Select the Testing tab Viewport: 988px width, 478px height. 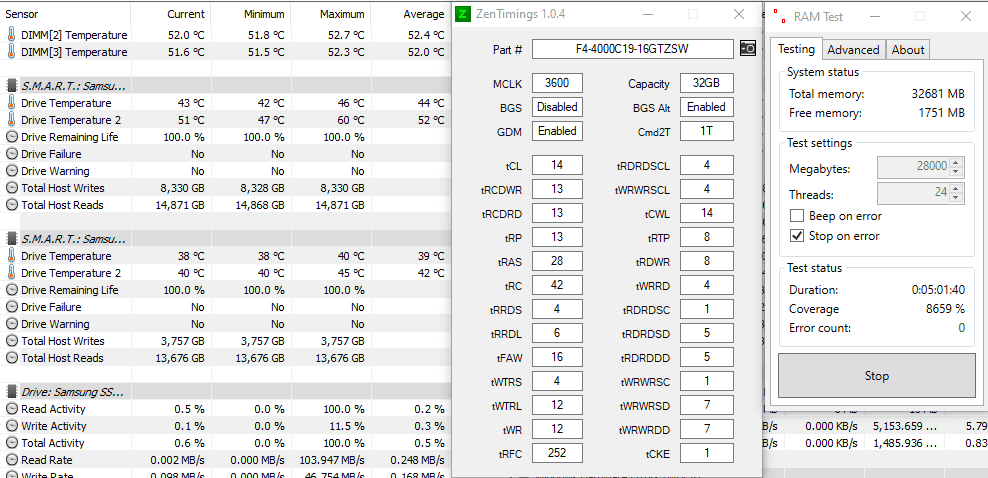click(x=796, y=48)
